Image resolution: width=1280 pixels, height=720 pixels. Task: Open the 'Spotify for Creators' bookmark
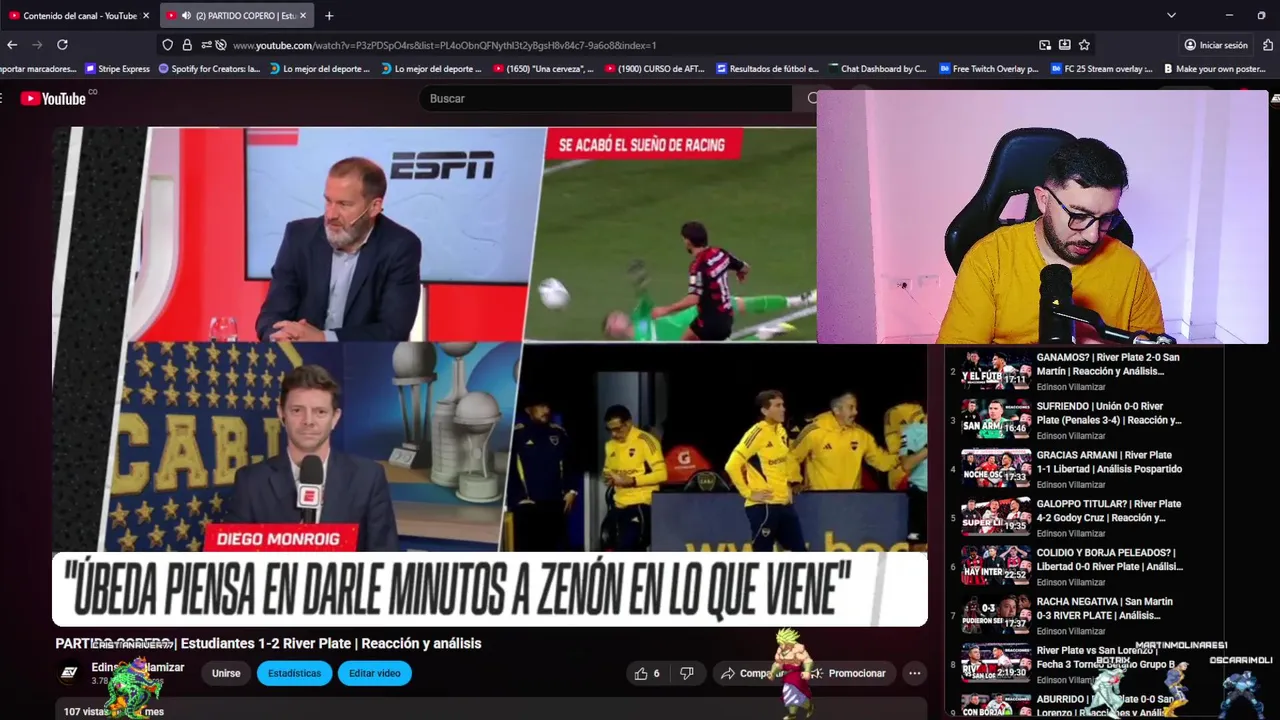pos(209,69)
